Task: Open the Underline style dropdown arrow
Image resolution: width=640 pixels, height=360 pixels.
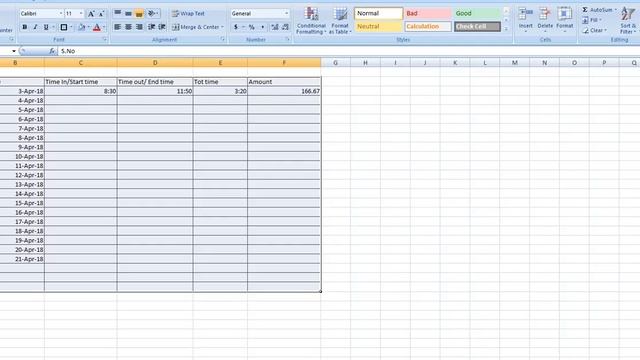Action: coord(53,27)
